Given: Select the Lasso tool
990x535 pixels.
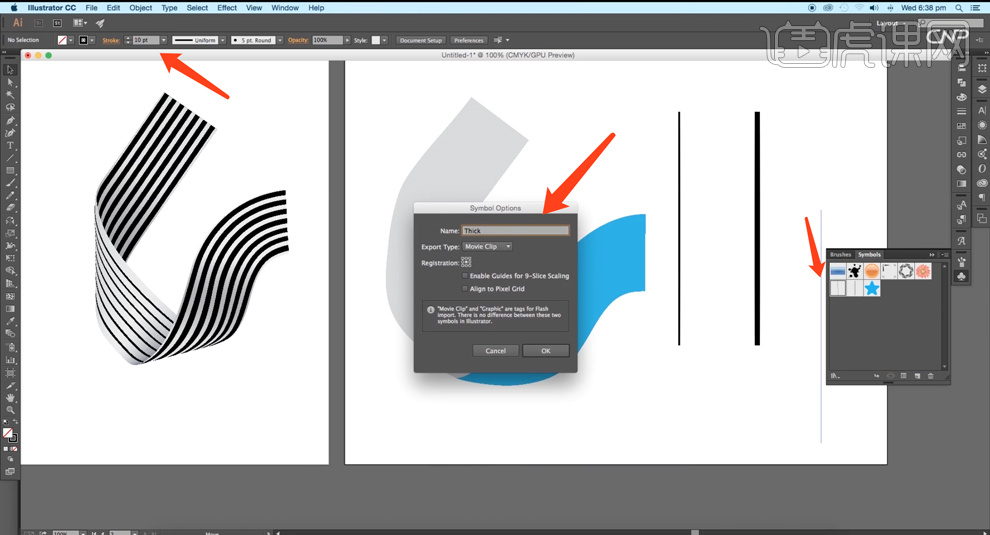Looking at the screenshot, I should [x=10, y=107].
